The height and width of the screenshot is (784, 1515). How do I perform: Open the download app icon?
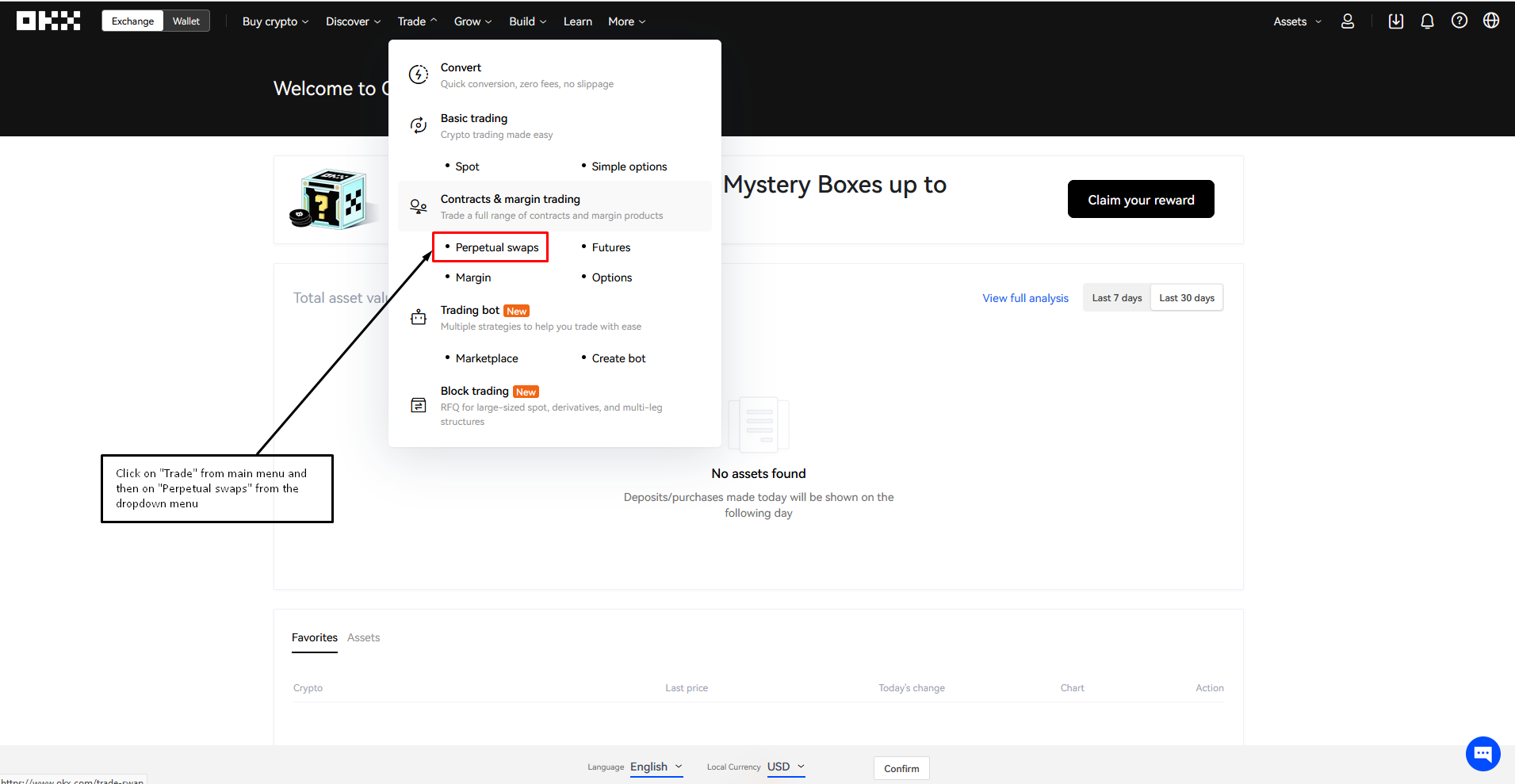(x=1396, y=21)
